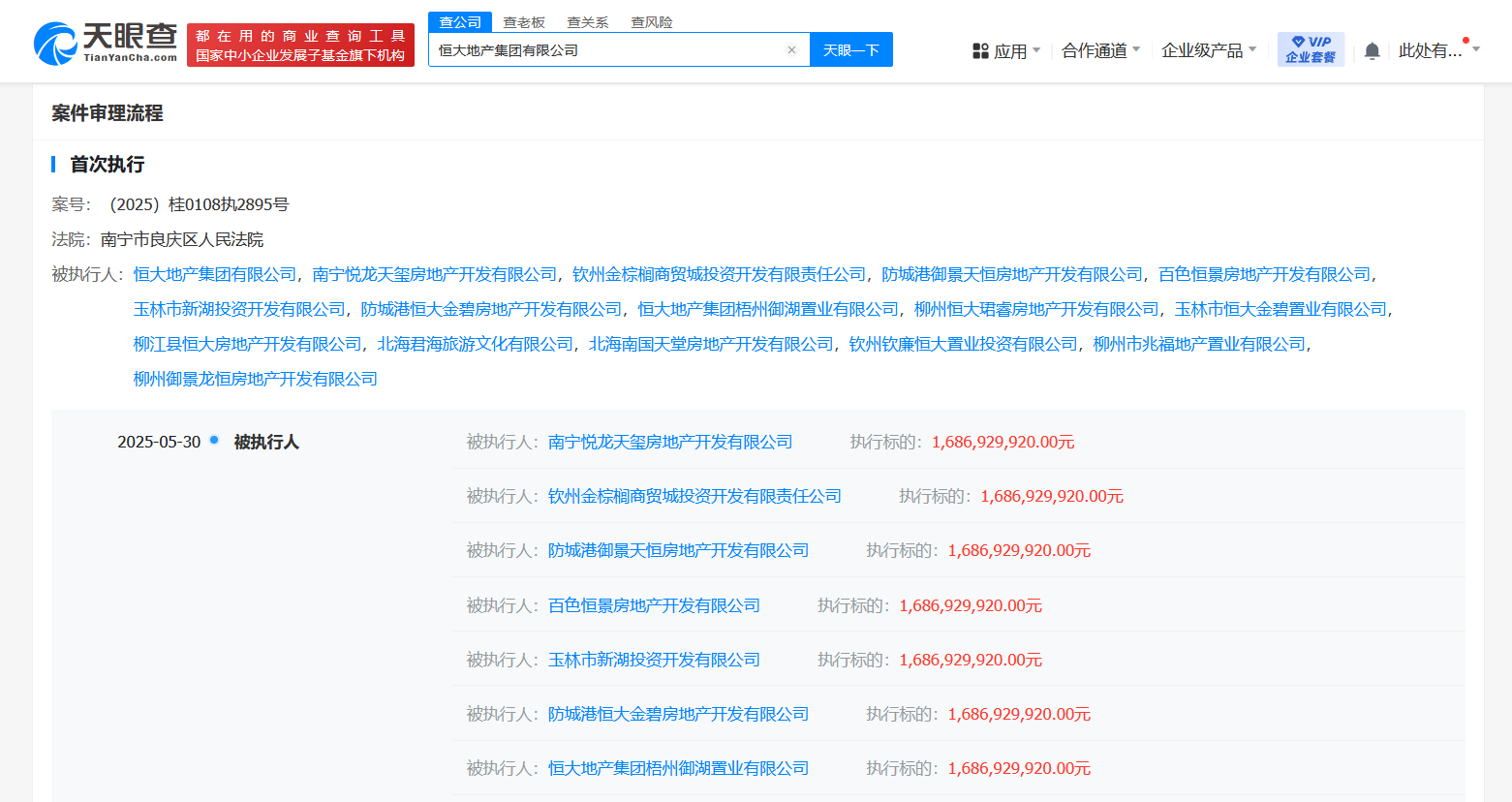Open 南宁悦龙天玺房地产 link in 执行标的 row
Viewport: 1512px width, 802px height.
670,442
